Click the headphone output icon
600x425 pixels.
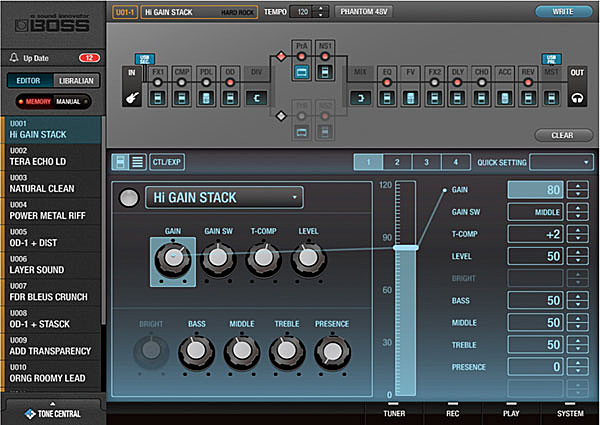click(x=576, y=99)
